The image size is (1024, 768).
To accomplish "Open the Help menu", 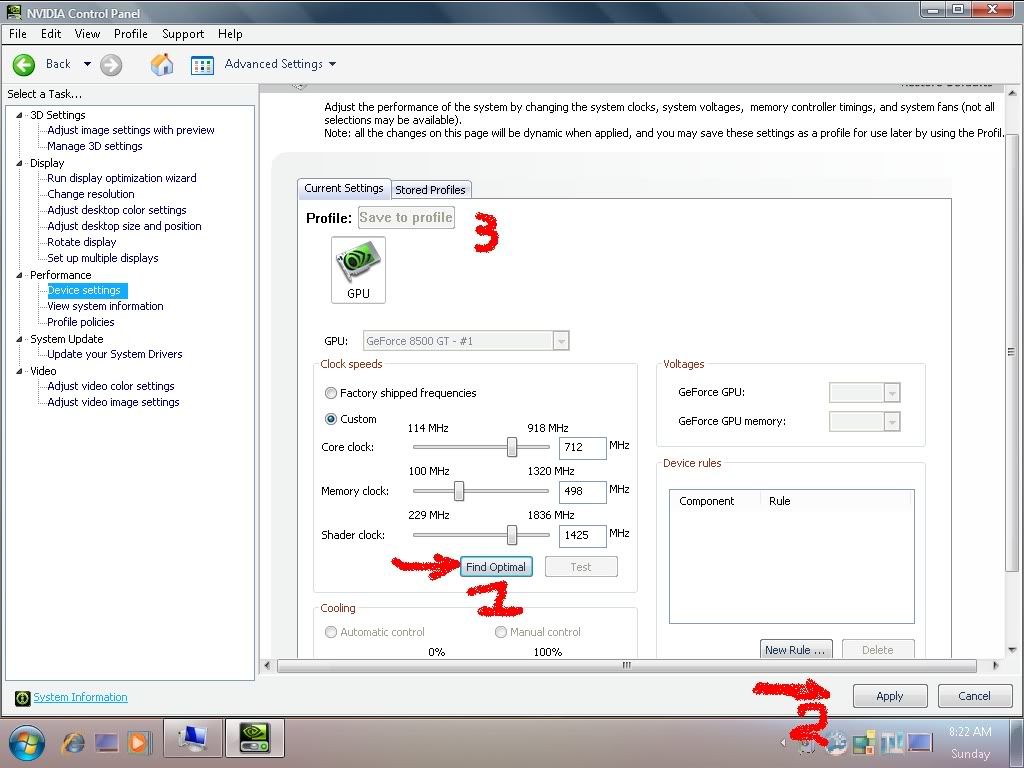I will pyautogui.click(x=230, y=34).
